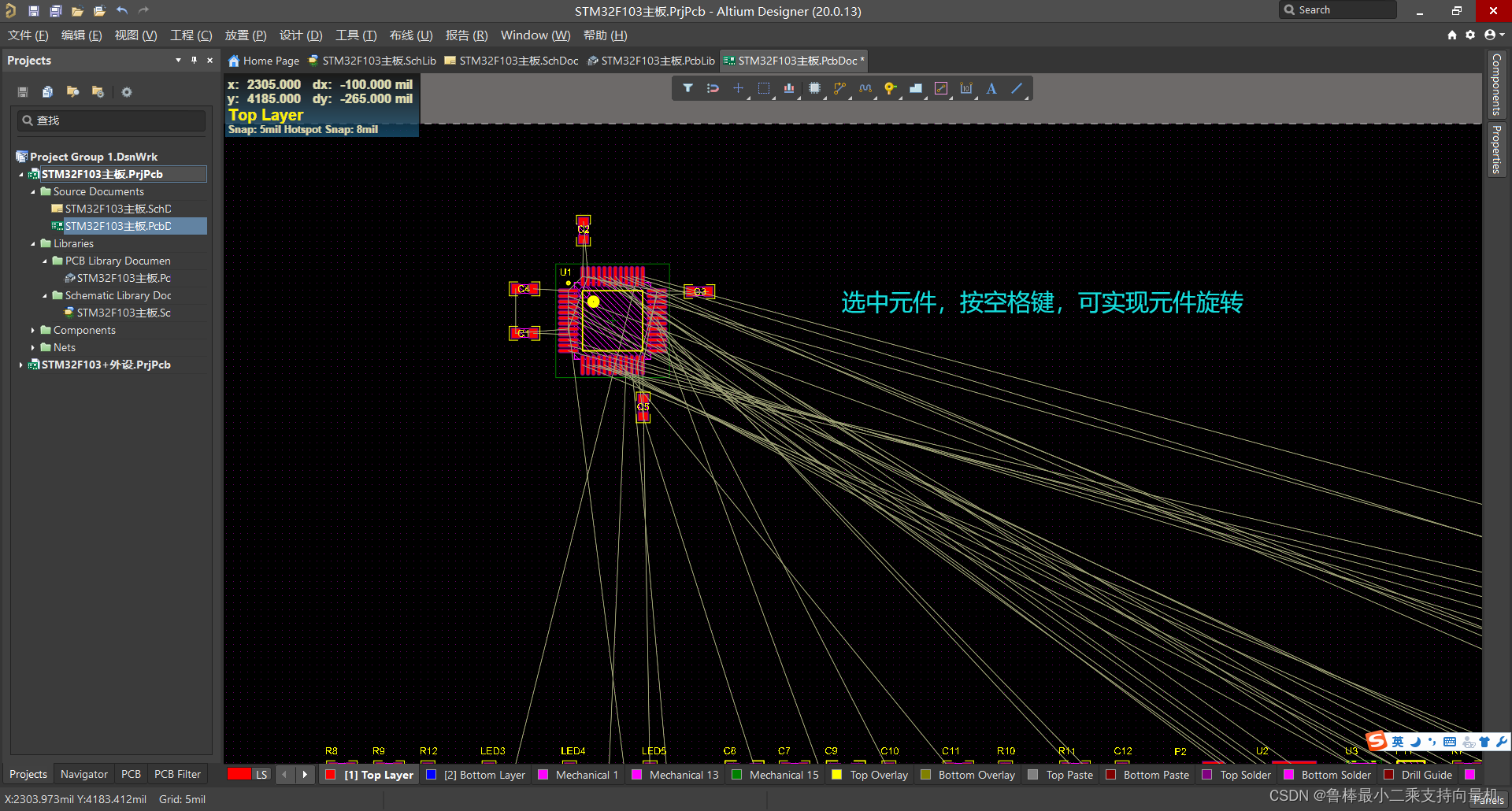
Task: Switch to the Home Page tab
Action: coord(264,61)
